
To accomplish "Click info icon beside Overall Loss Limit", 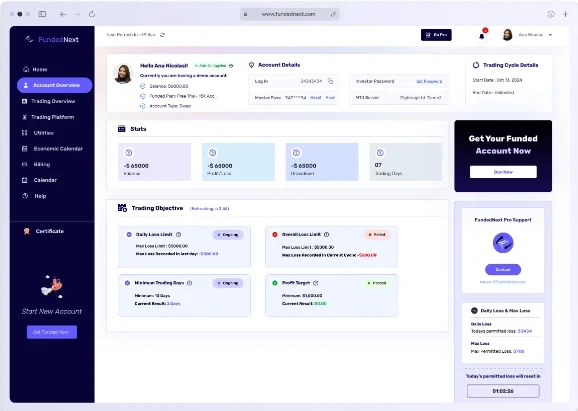I will [x=326, y=234].
